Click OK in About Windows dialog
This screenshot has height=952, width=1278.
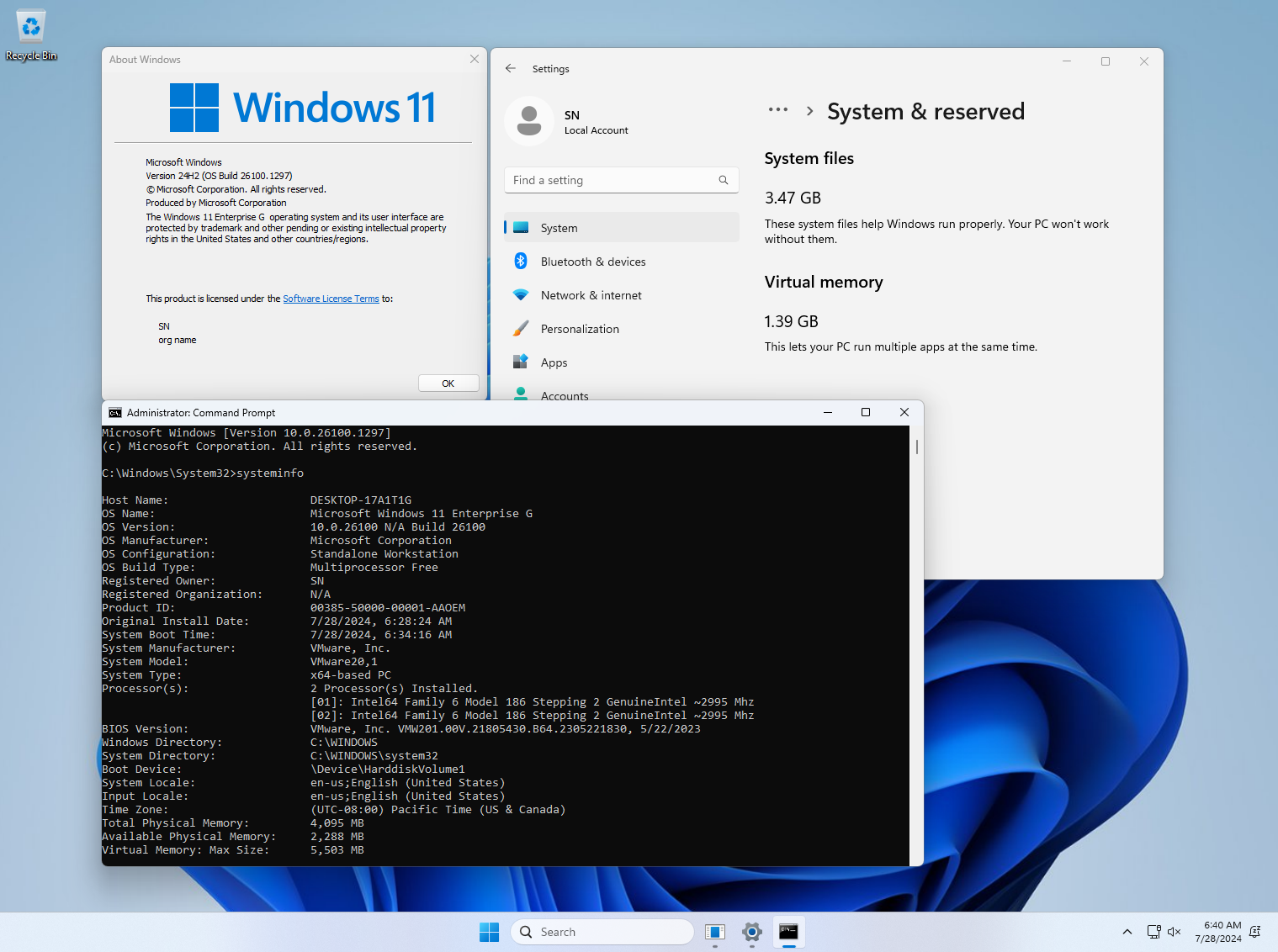point(448,383)
